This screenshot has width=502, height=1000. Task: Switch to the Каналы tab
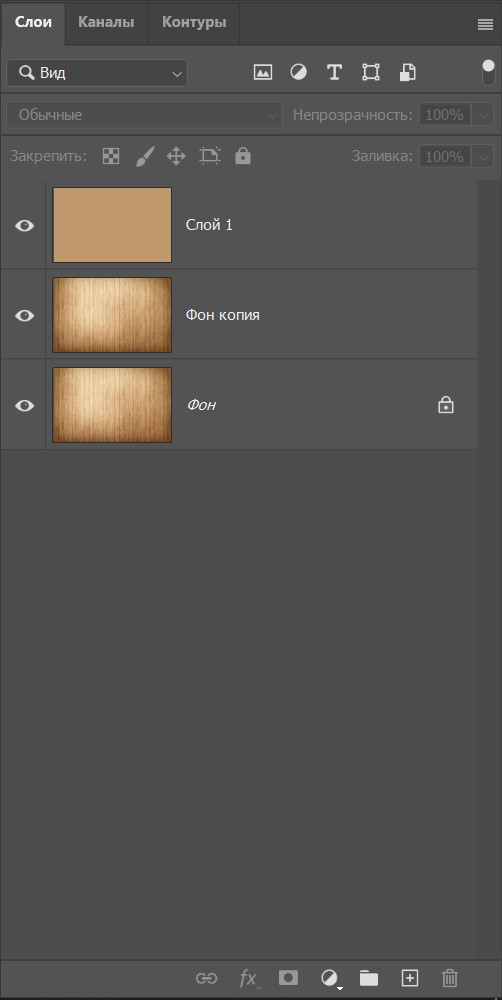click(106, 22)
